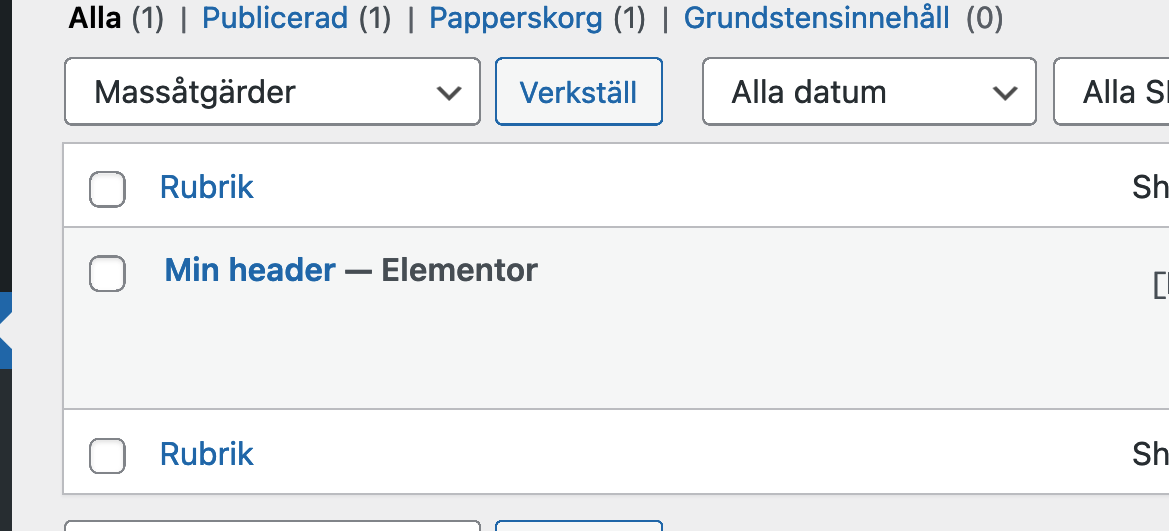Open the Min header template
Image resolution: width=1169 pixels, height=531 pixels.
(250, 270)
